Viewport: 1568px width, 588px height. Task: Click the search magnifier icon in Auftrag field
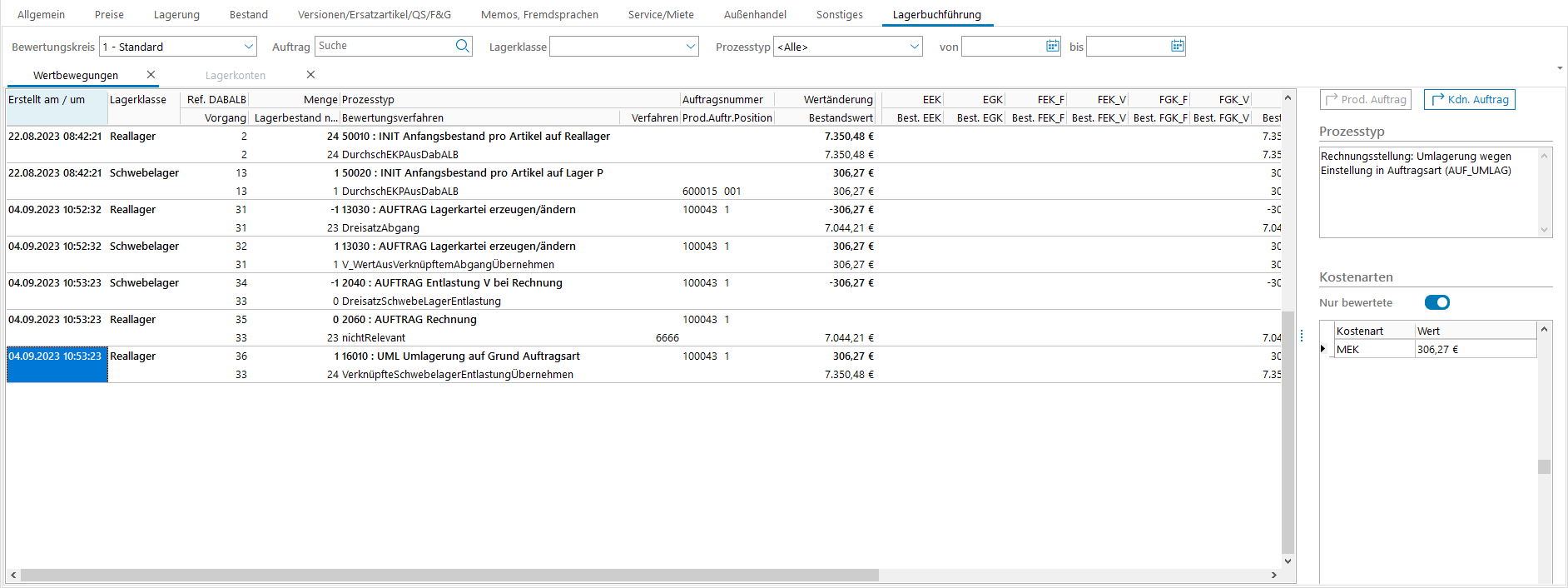click(x=462, y=46)
